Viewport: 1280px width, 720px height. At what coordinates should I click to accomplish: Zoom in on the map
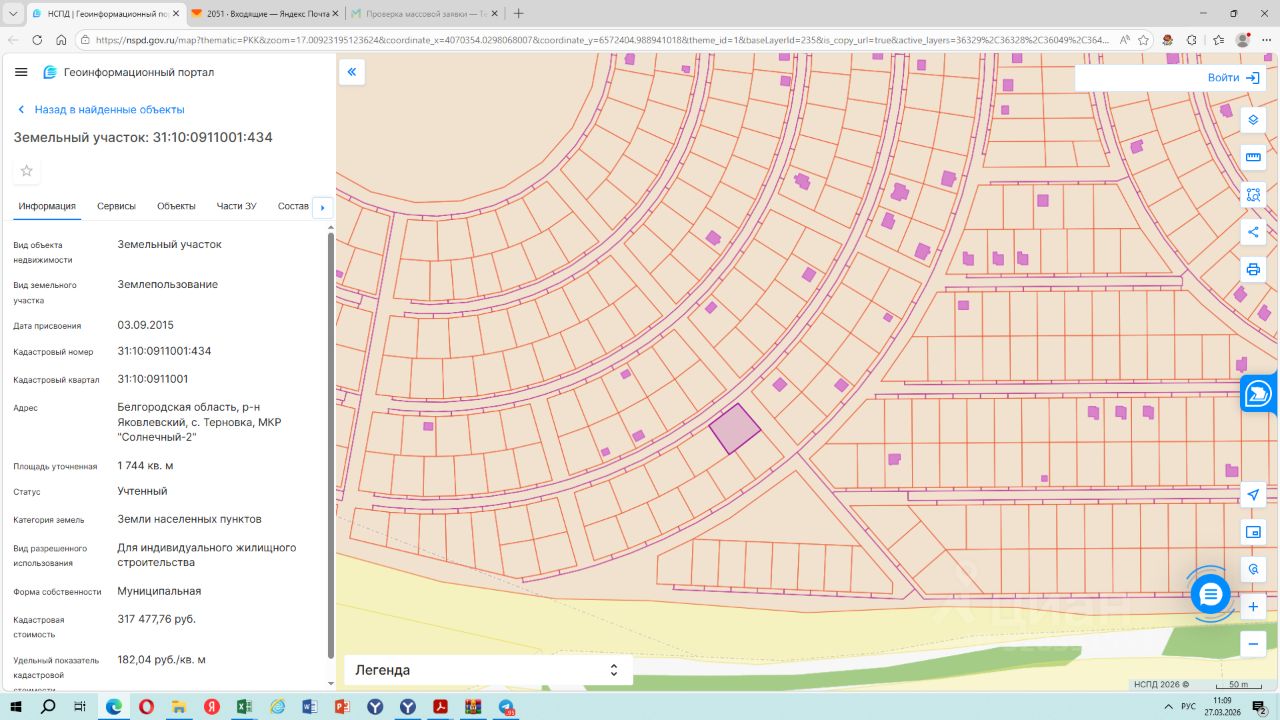click(x=1253, y=607)
